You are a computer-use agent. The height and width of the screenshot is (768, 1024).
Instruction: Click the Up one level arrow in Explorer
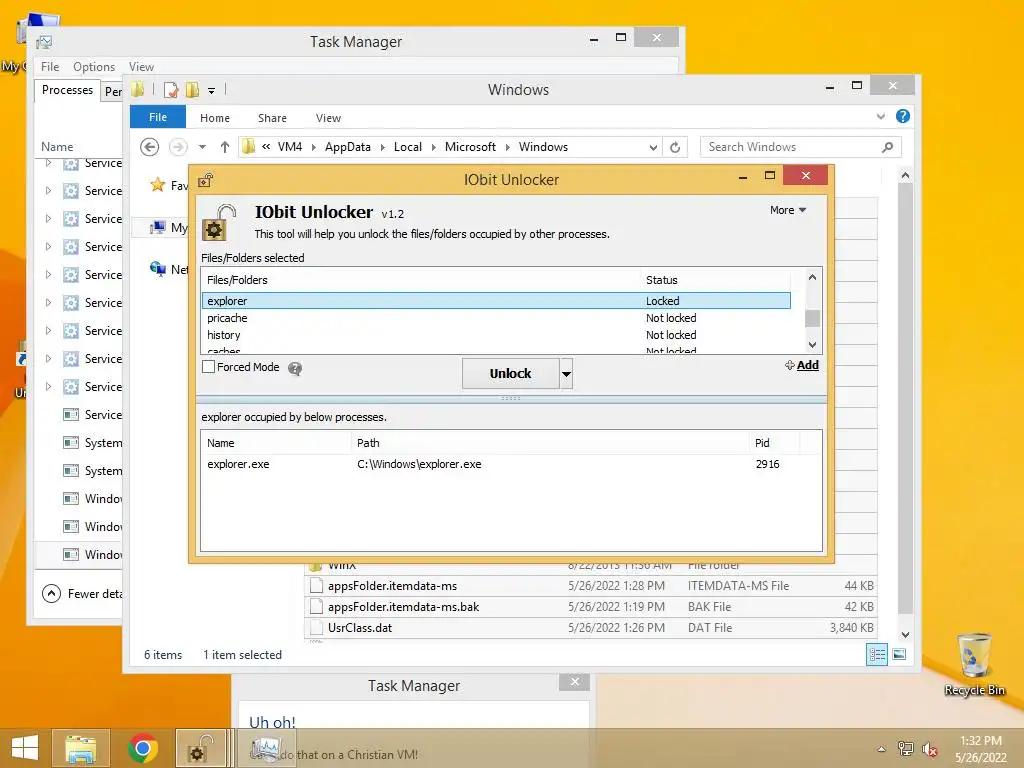225,147
